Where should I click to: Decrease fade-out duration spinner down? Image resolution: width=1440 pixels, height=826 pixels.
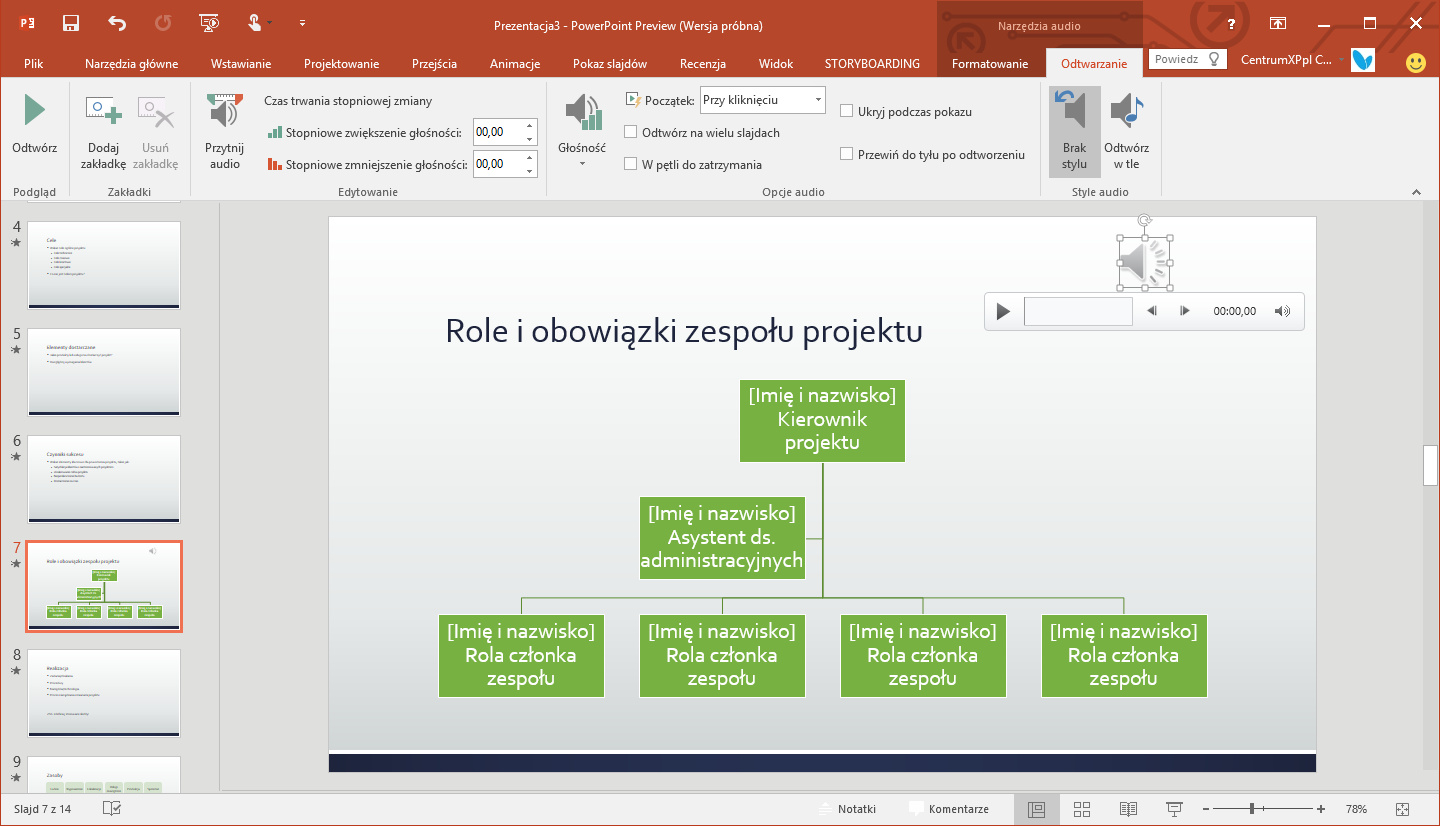click(x=530, y=170)
